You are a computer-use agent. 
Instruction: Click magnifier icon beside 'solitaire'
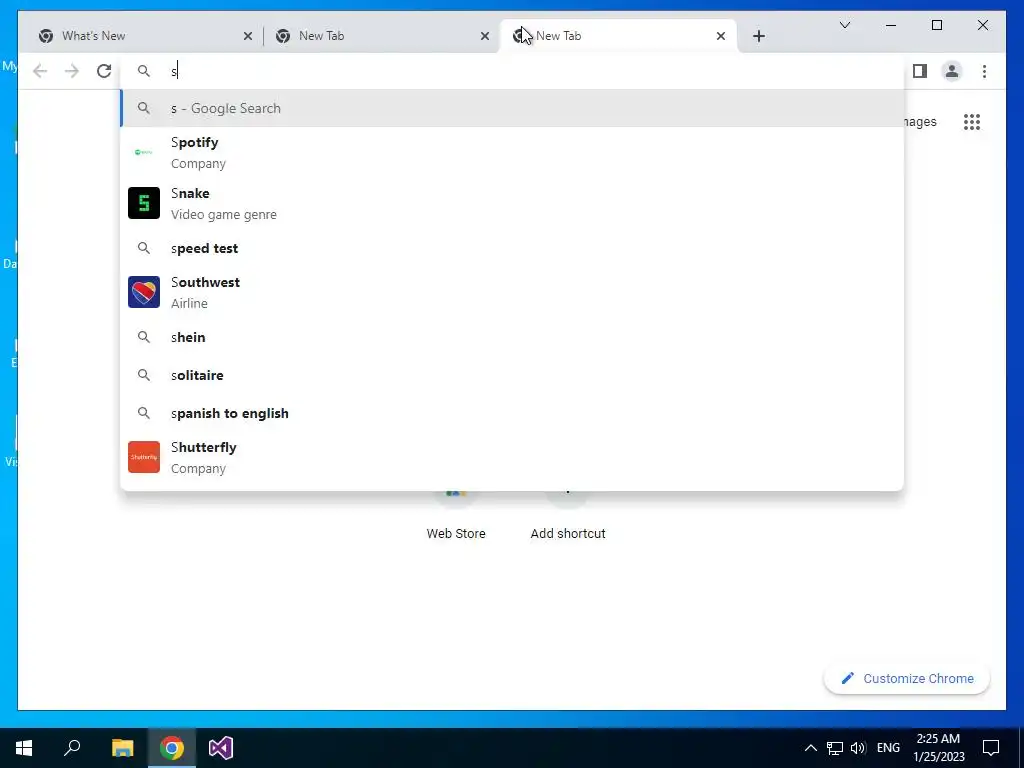pos(144,375)
